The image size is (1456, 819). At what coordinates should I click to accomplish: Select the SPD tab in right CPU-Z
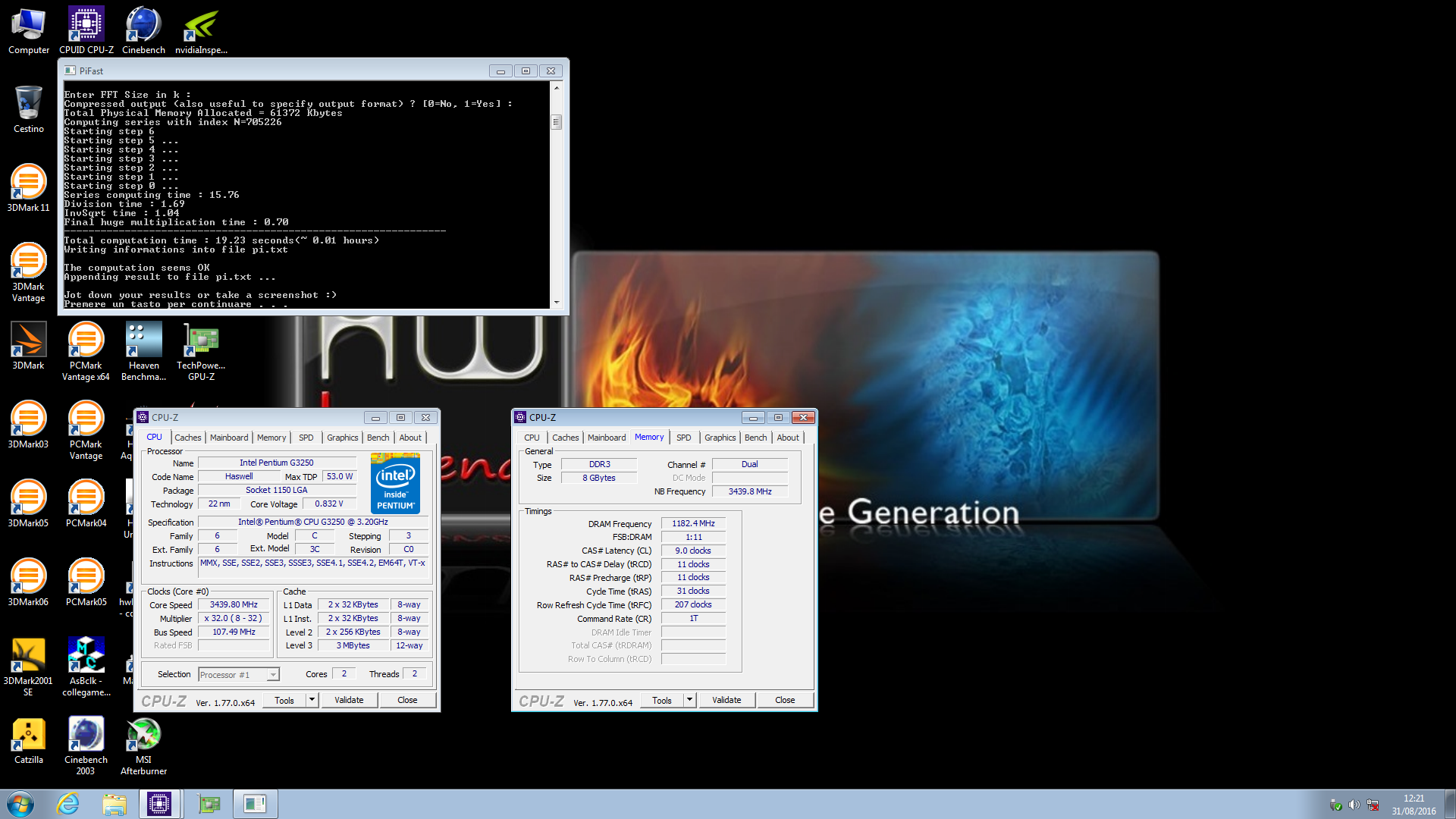[684, 438]
